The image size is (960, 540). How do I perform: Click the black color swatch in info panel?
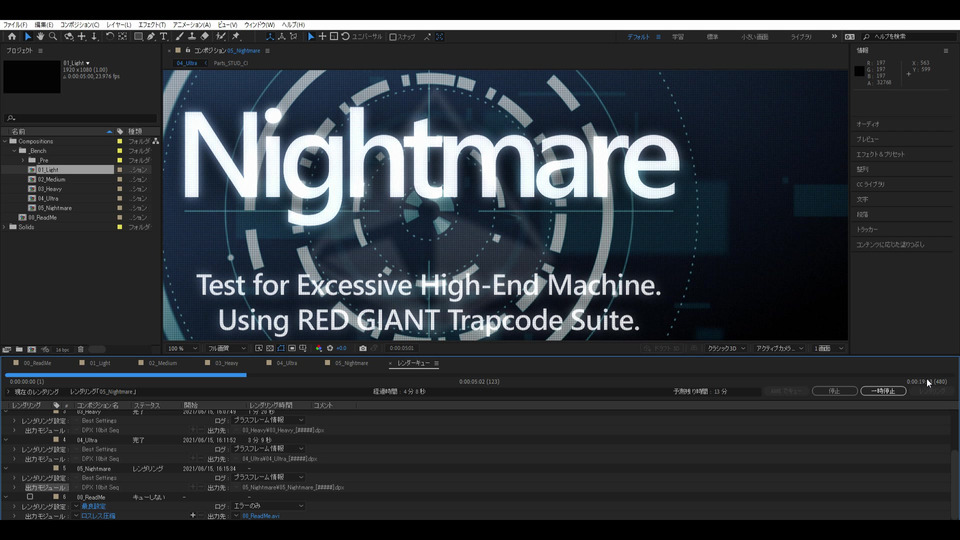(860, 72)
